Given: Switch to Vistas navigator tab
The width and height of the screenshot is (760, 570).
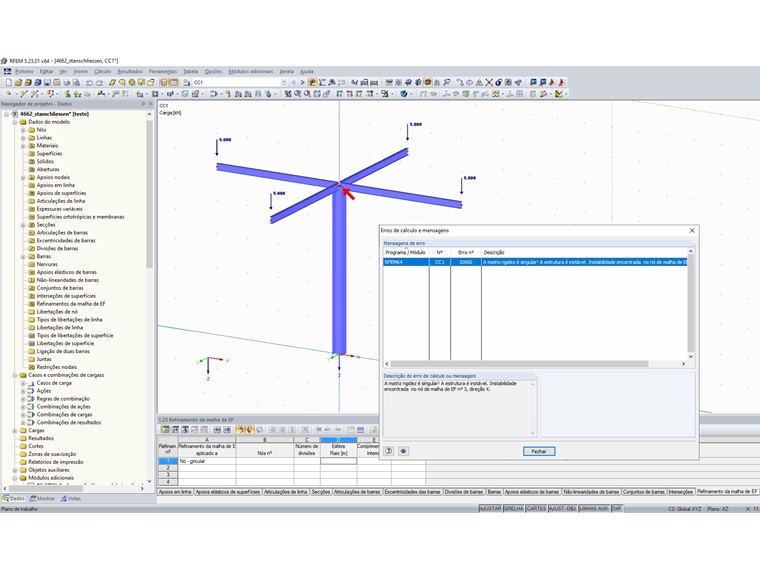Looking at the screenshot, I should [x=71, y=498].
